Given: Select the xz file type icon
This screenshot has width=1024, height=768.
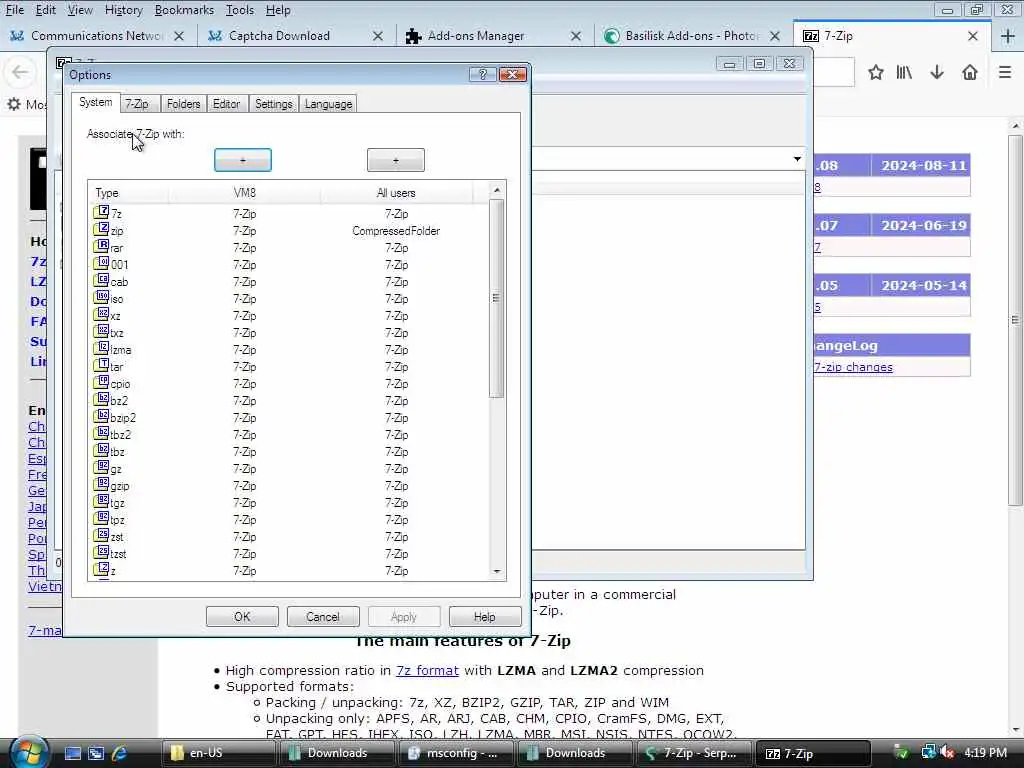Looking at the screenshot, I should tap(101, 314).
